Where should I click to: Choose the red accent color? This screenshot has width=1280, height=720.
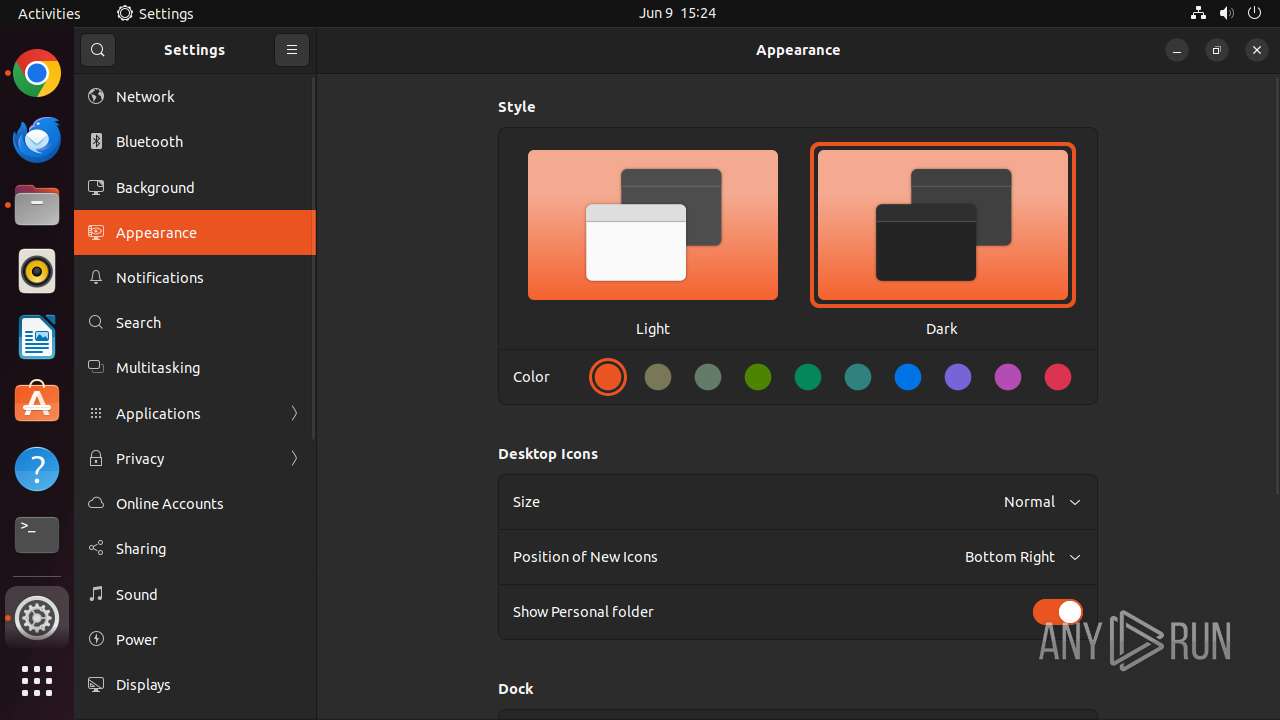click(1058, 377)
